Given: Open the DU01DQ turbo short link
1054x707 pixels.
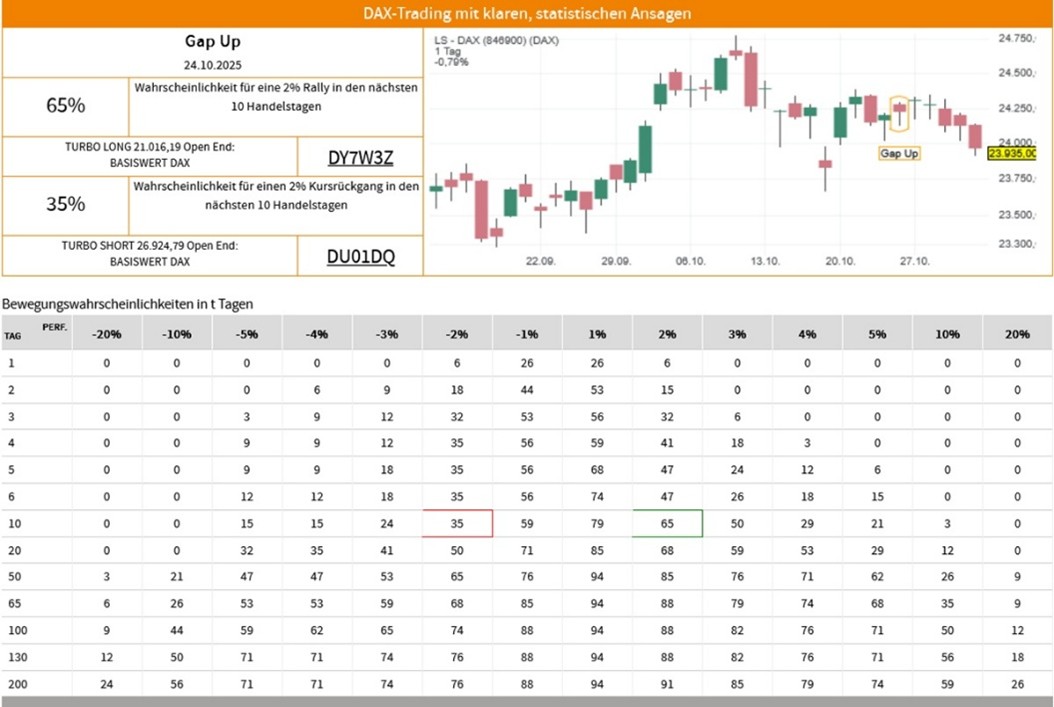Looking at the screenshot, I should click(x=361, y=257).
